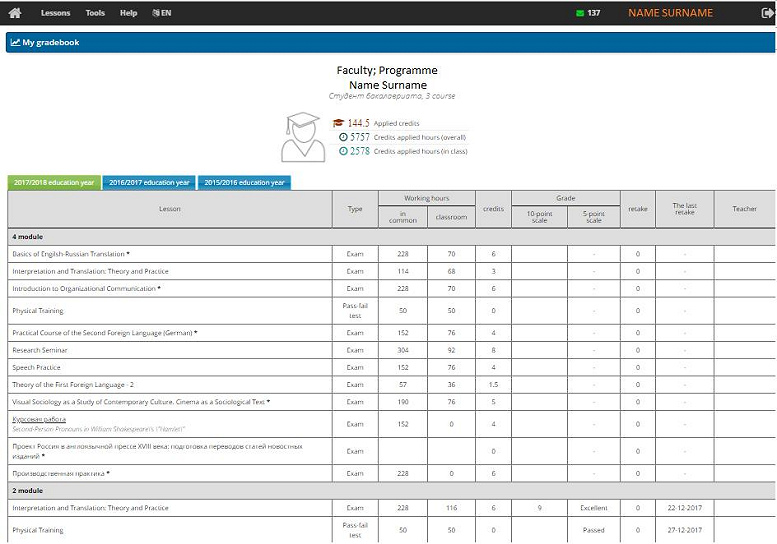
Task: Switch to the 2016/2017 education year tab
Action: click(149, 183)
